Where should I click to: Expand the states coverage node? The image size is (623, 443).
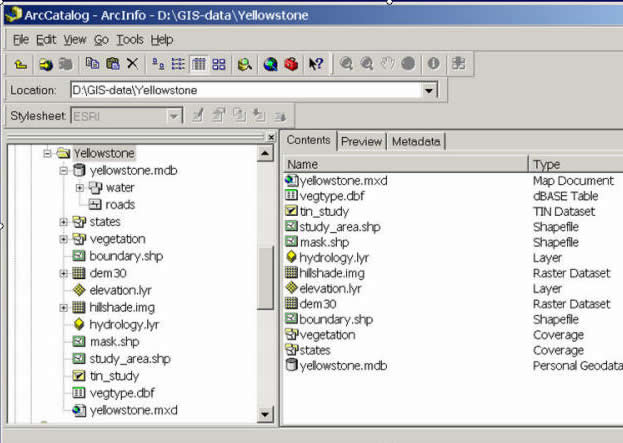point(63,222)
